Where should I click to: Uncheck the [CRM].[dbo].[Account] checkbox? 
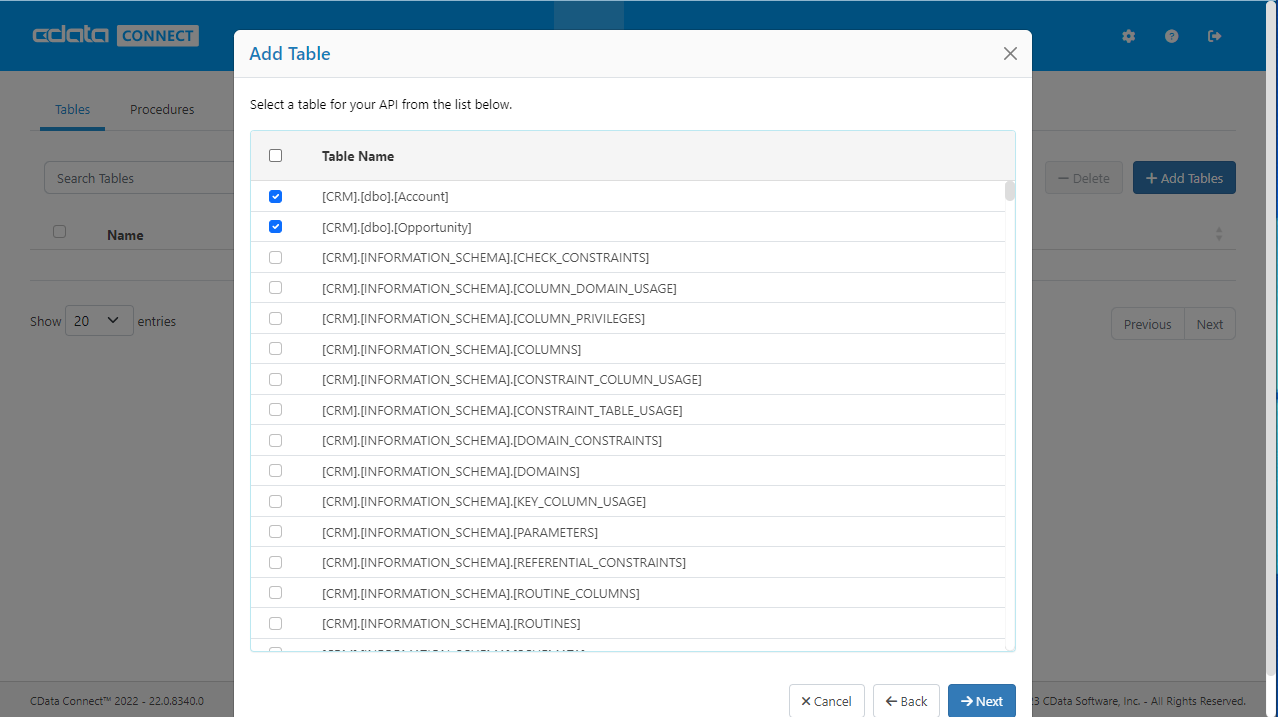[x=276, y=196]
